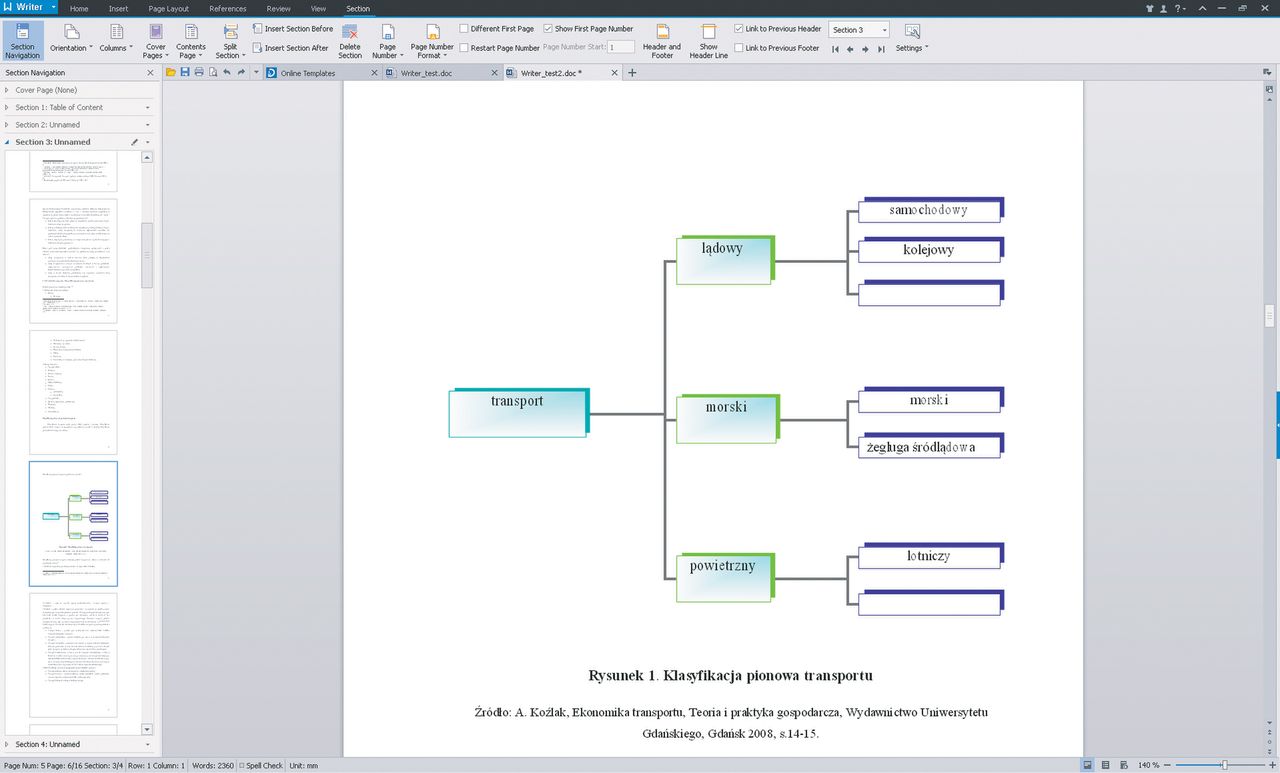
Task: Expand Cover Page (None) in navigation
Action: pyautogui.click(x=7, y=90)
